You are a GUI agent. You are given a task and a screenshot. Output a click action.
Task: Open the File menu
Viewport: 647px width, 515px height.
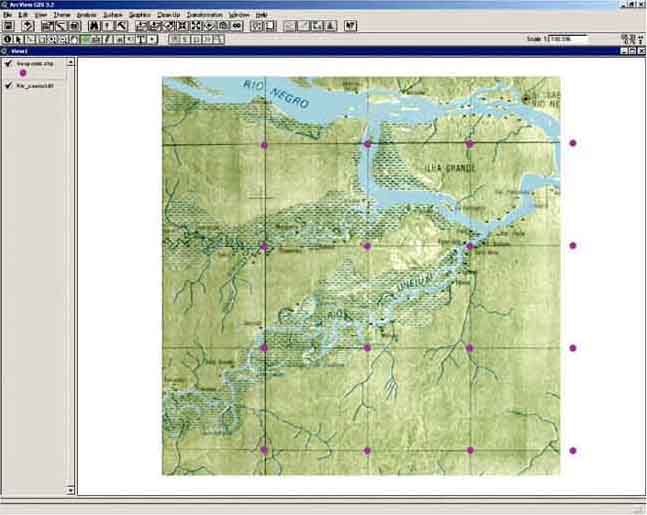point(8,15)
